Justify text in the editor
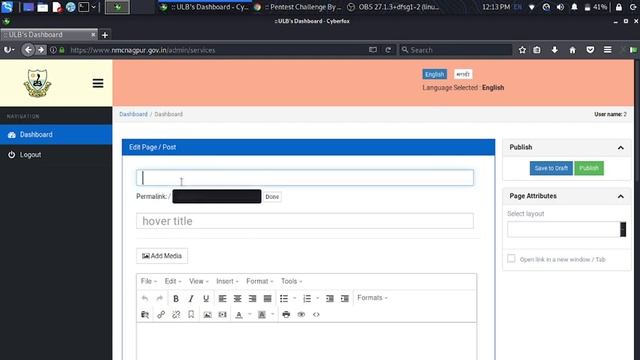 268,298
